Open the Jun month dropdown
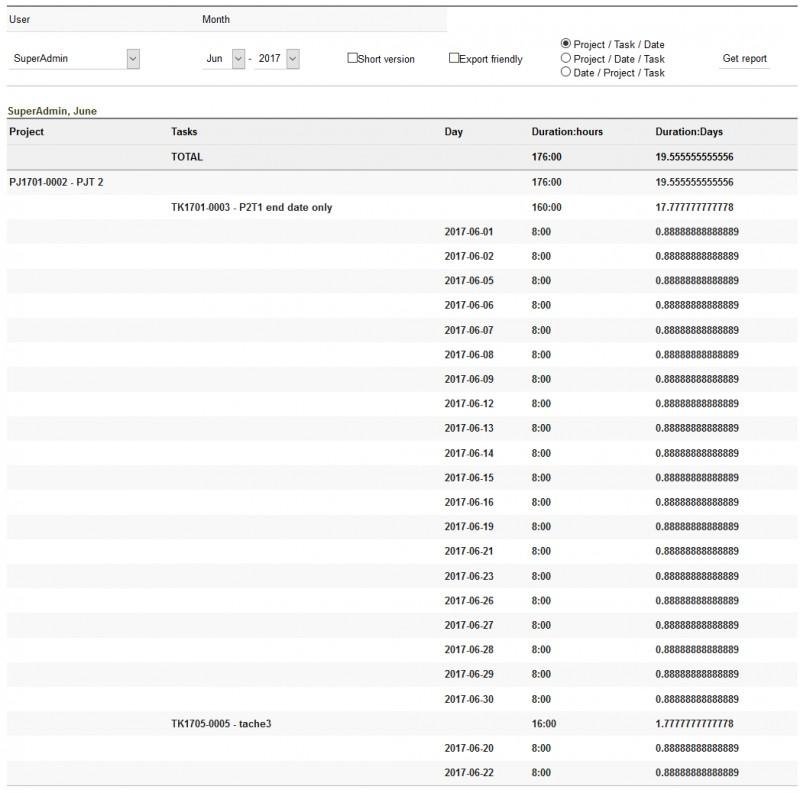Screen dimensions: 800x793 coord(220,57)
